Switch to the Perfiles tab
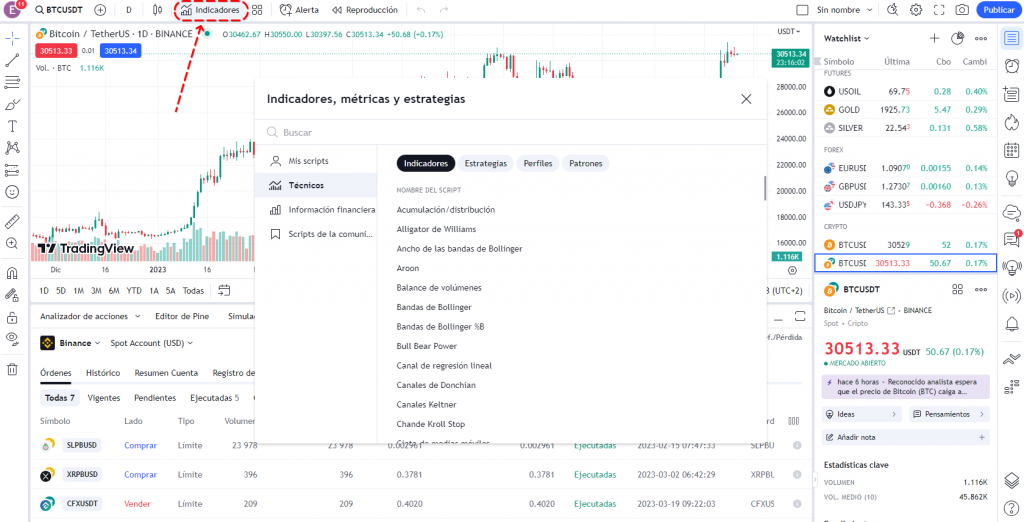 [x=538, y=164]
